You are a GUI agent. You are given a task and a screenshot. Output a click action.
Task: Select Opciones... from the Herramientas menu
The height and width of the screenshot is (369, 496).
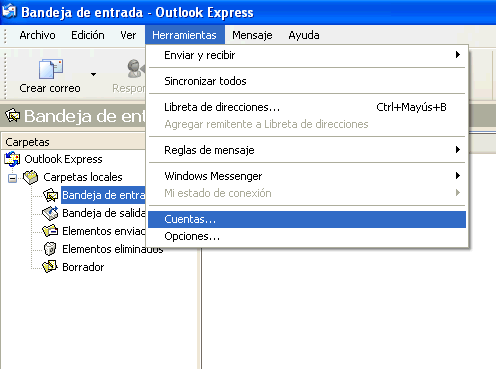[307, 236]
